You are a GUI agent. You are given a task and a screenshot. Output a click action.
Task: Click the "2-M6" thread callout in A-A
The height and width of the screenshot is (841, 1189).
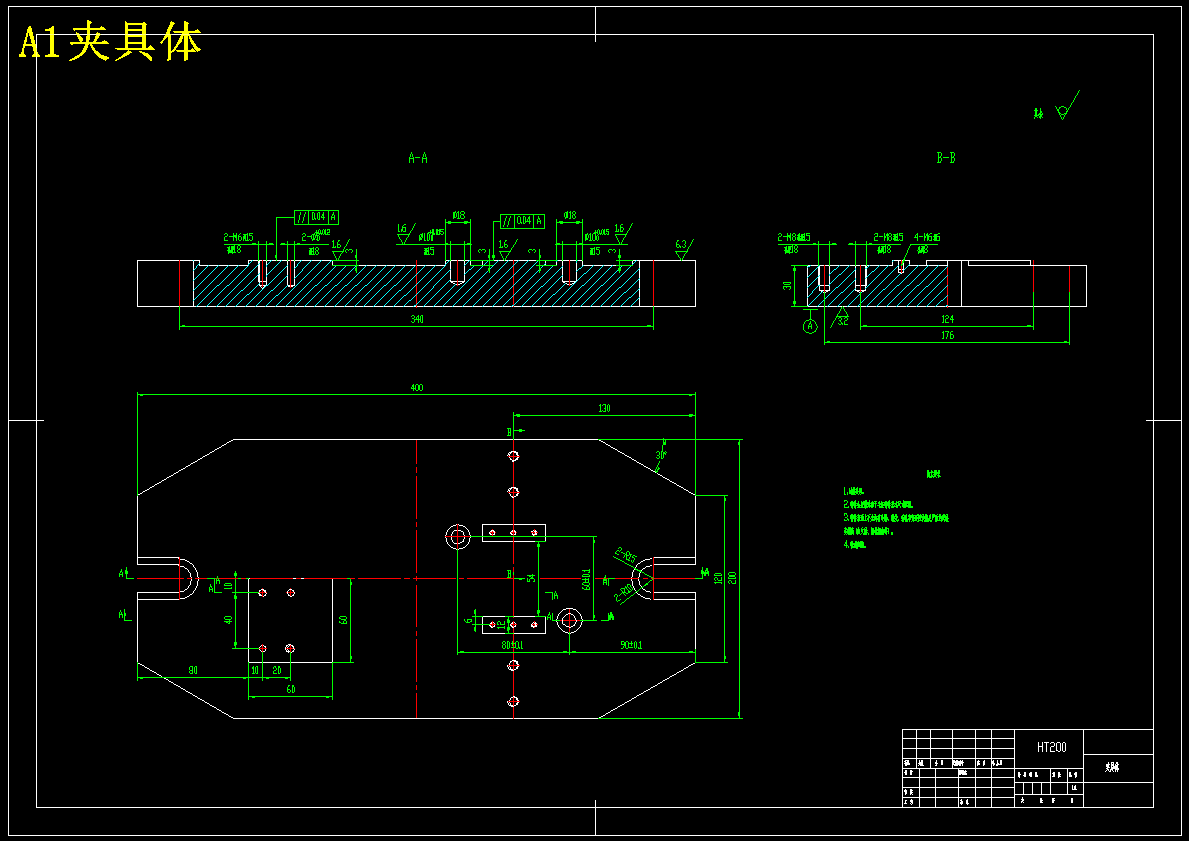238,237
